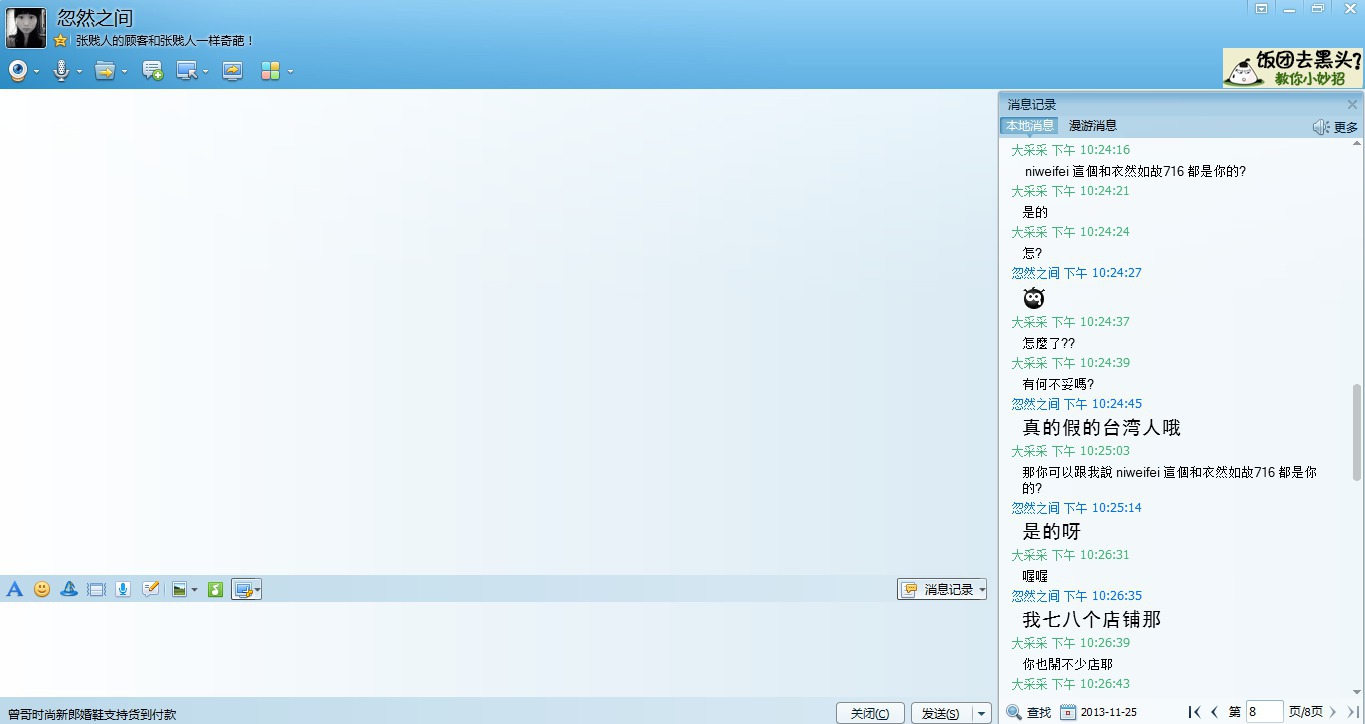Expand the applications dropdown arrow

[290, 72]
